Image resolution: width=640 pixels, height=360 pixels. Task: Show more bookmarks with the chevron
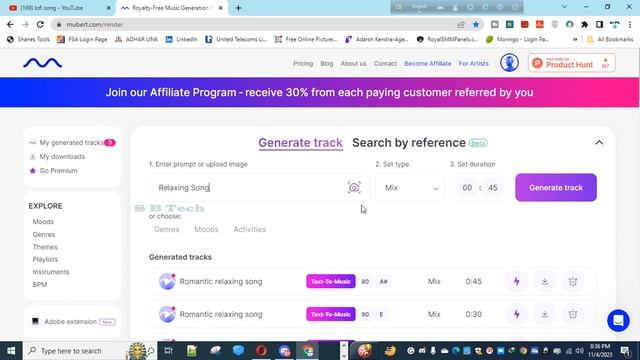575,40
